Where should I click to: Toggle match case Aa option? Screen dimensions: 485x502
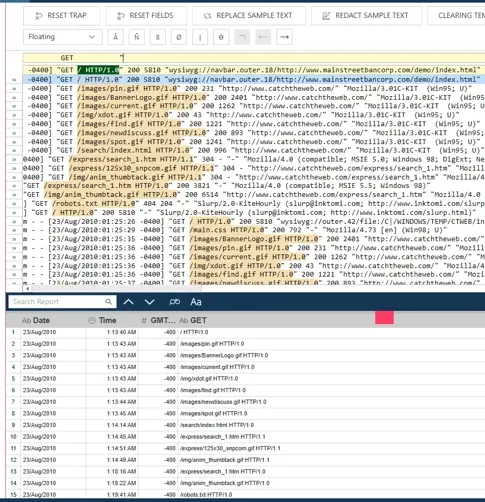(x=196, y=302)
